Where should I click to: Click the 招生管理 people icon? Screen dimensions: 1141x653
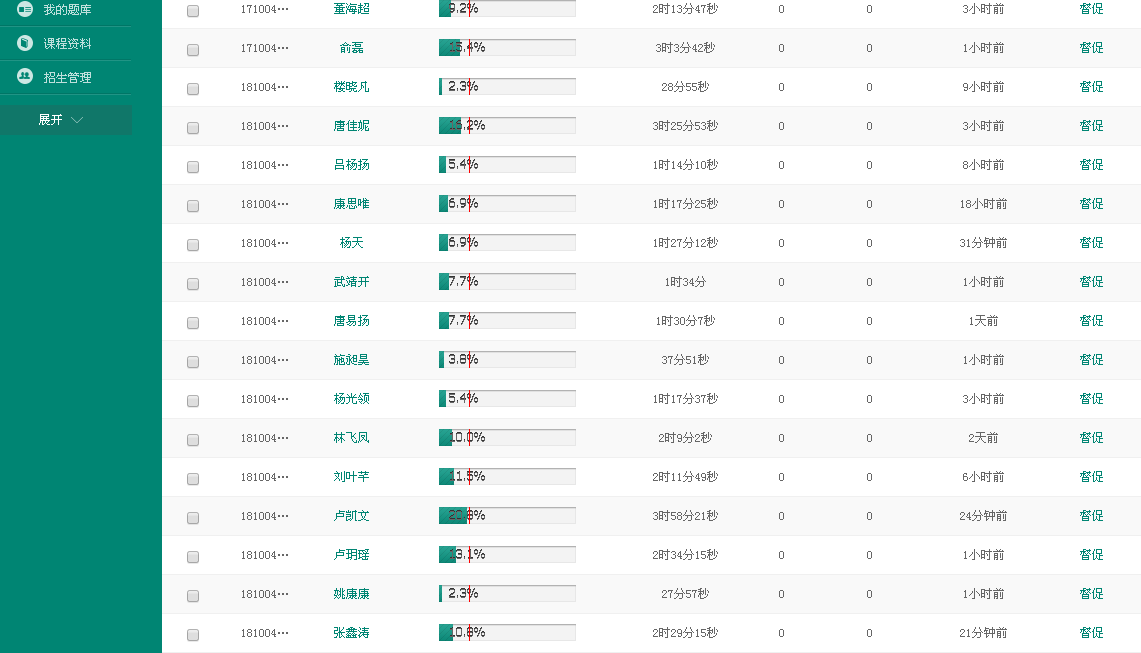(x=25, y=77)
